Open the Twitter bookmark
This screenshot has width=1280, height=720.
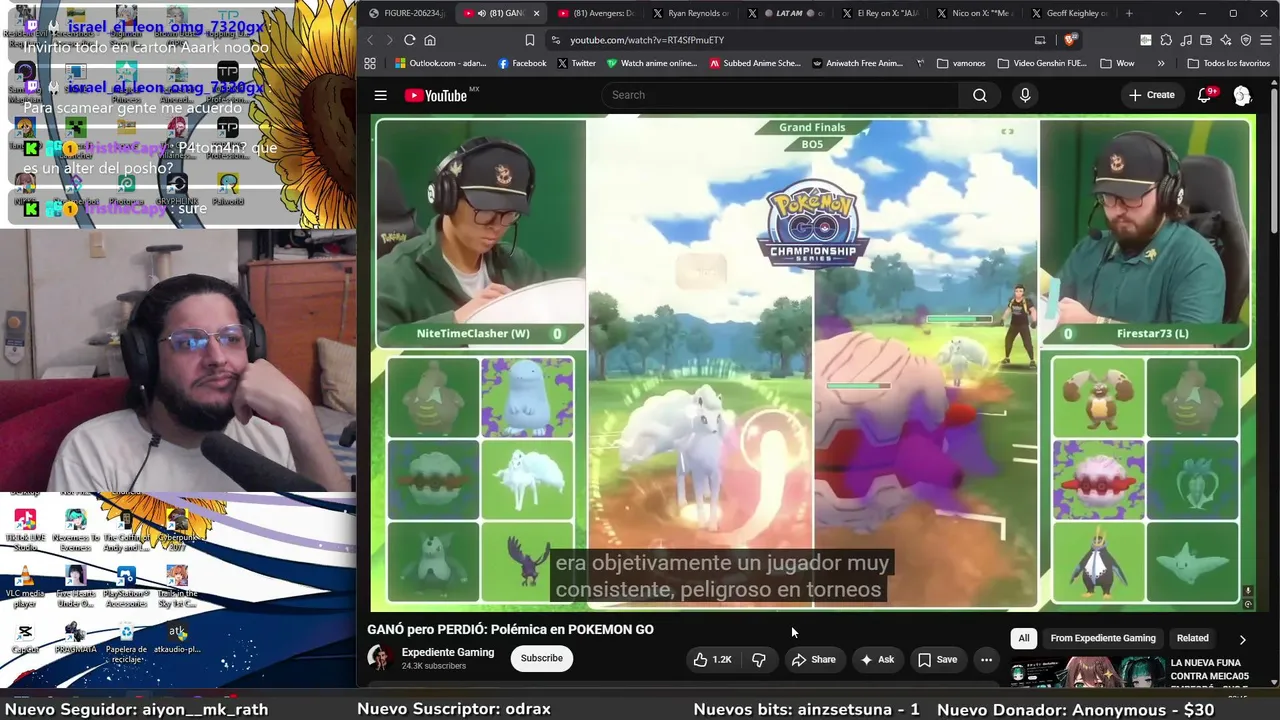pos(577,63)
